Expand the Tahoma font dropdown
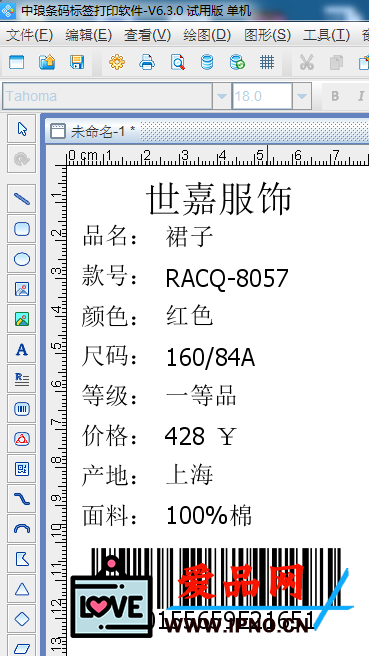Image resolution: width=369 pixels, height=656 pixels. coord(222,96)
